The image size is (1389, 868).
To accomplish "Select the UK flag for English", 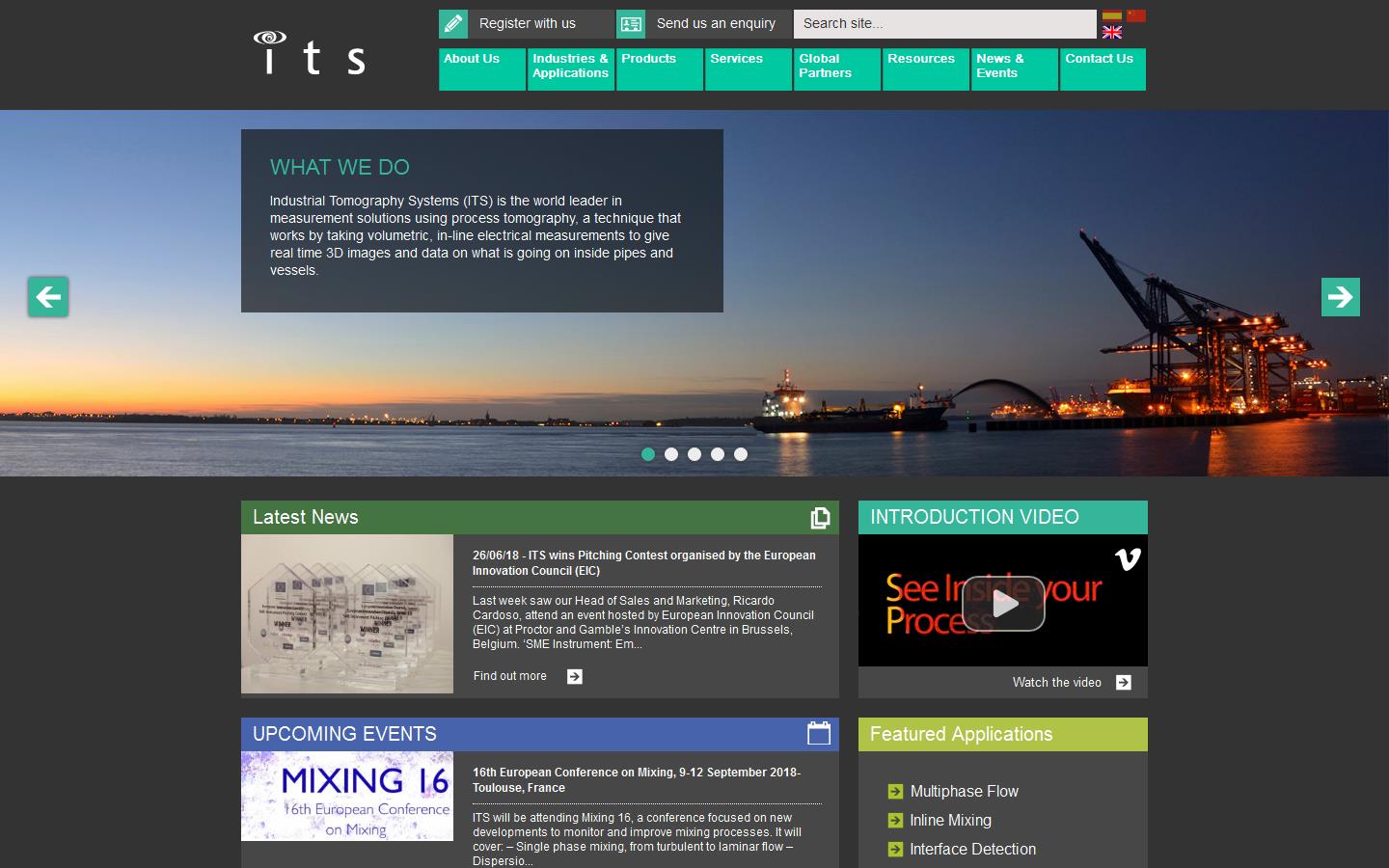I will (1112, 33).
